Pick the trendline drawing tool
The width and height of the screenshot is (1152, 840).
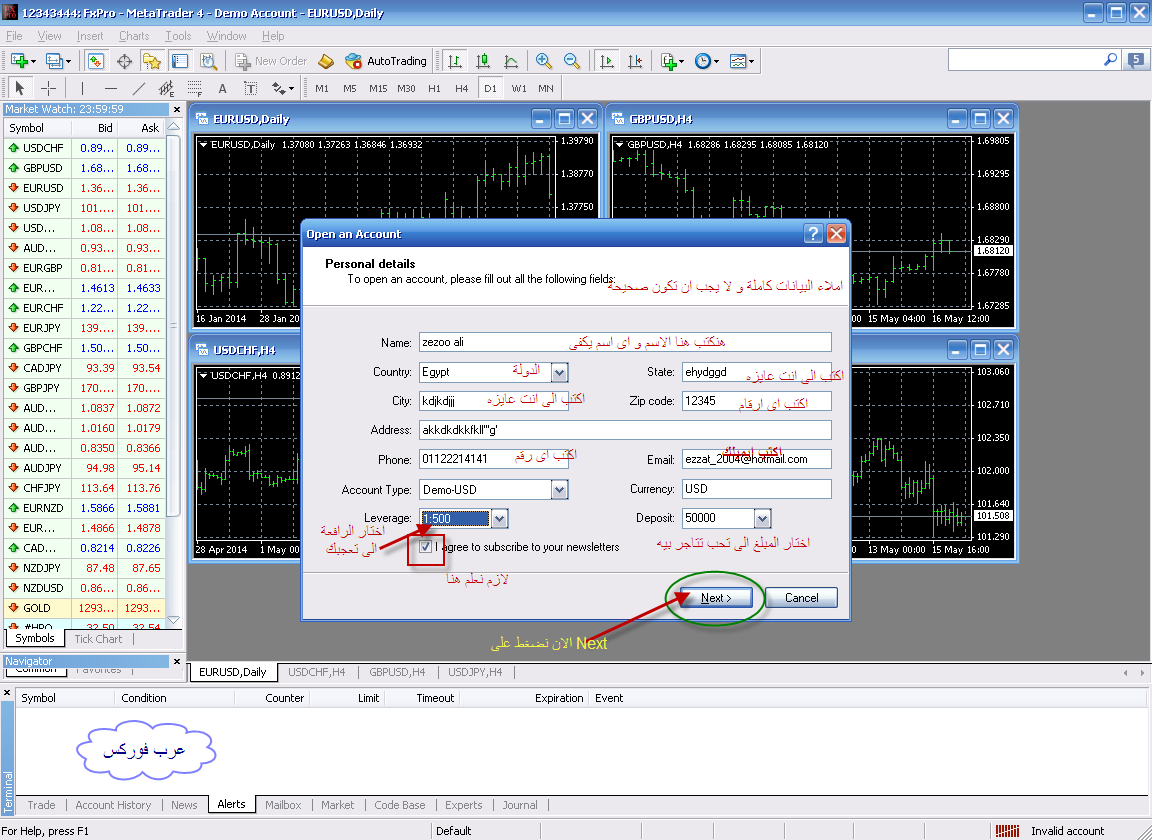click(x=138, y=88)
